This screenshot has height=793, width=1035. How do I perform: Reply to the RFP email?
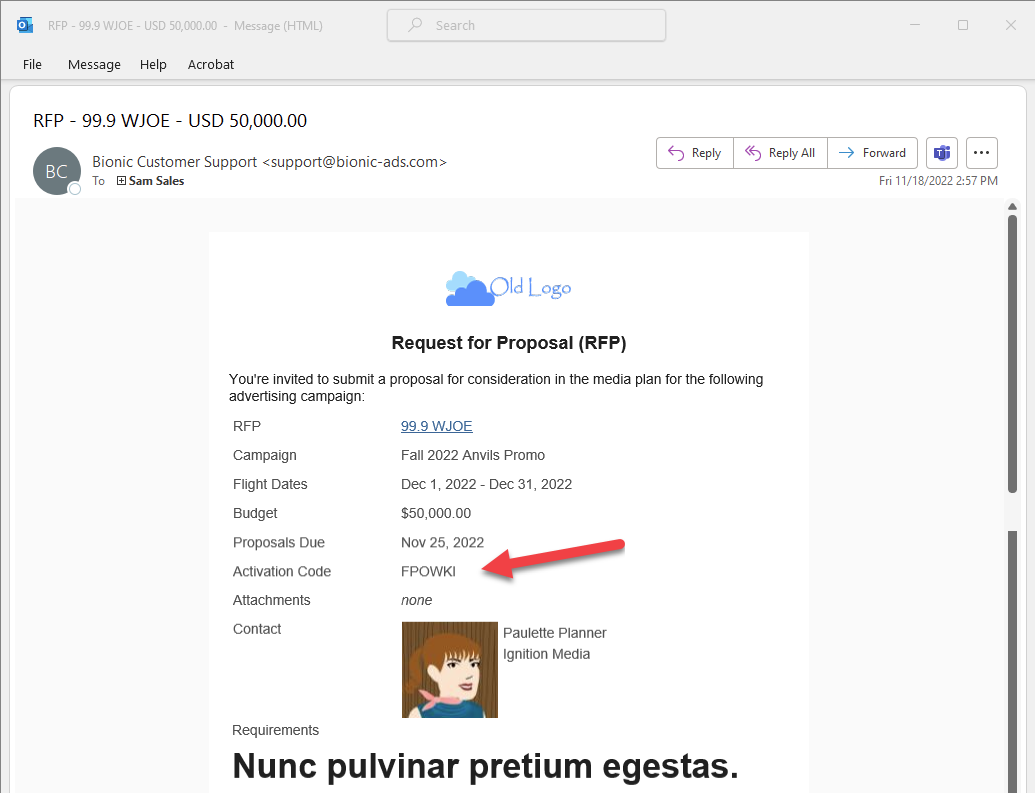pos(695,153)
